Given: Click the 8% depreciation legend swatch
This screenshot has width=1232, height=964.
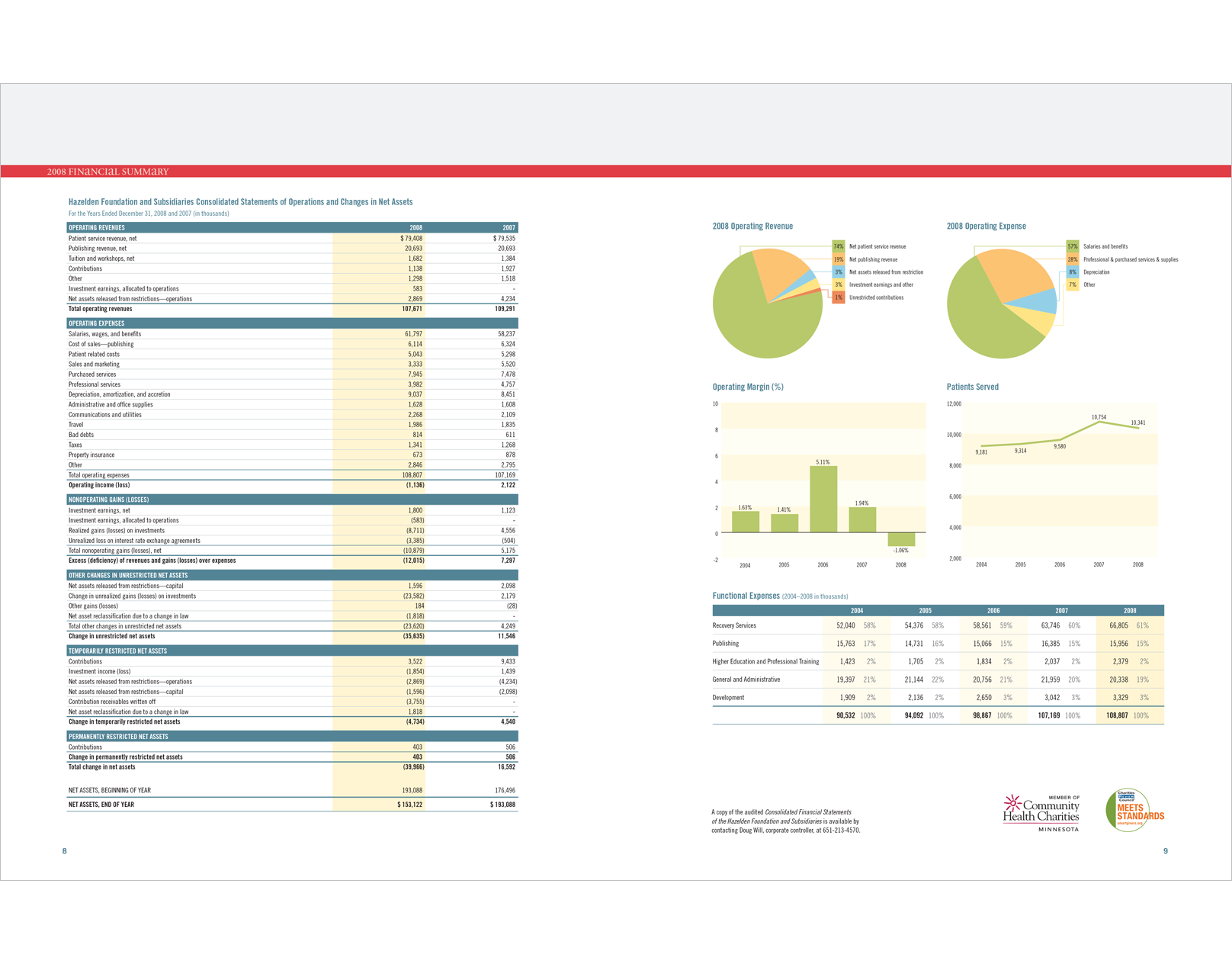Looking at the screenshot, I should point(1072,272).
